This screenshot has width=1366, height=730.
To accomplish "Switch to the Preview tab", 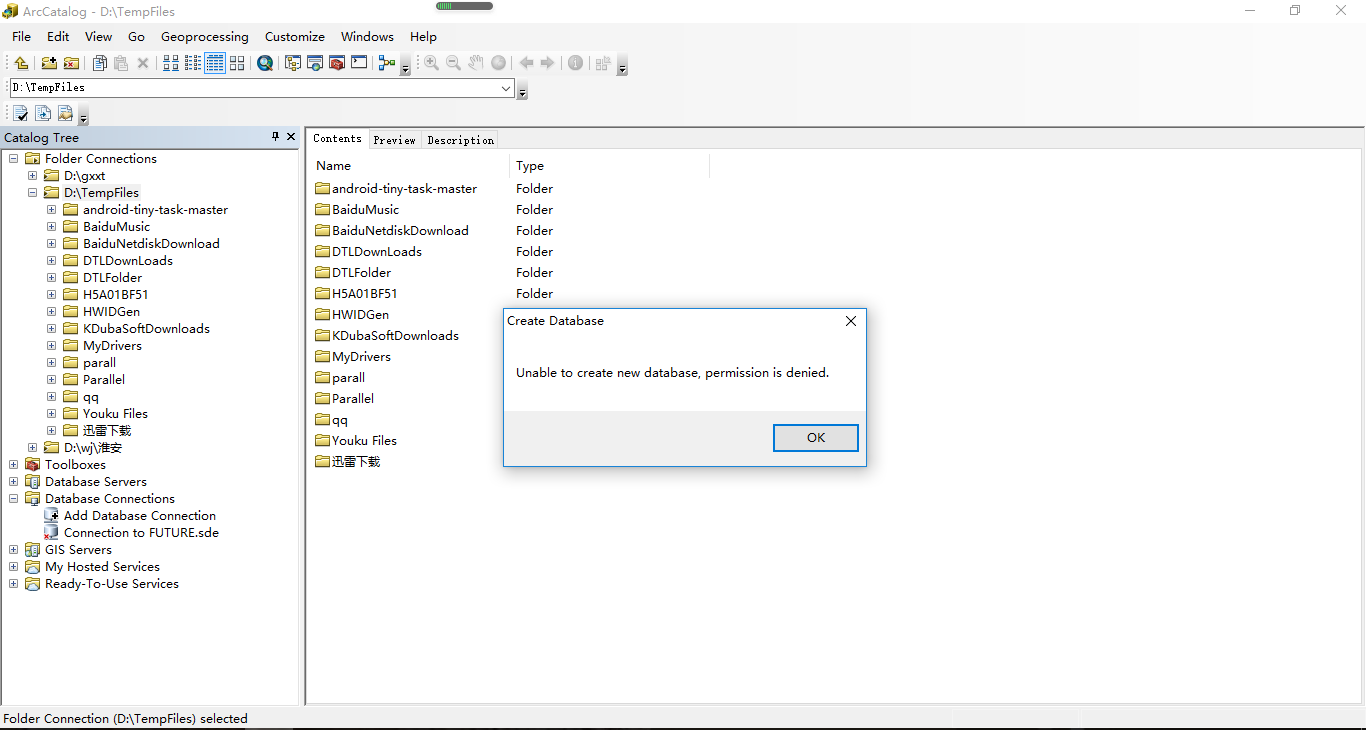I will click(x=394, y=139).
